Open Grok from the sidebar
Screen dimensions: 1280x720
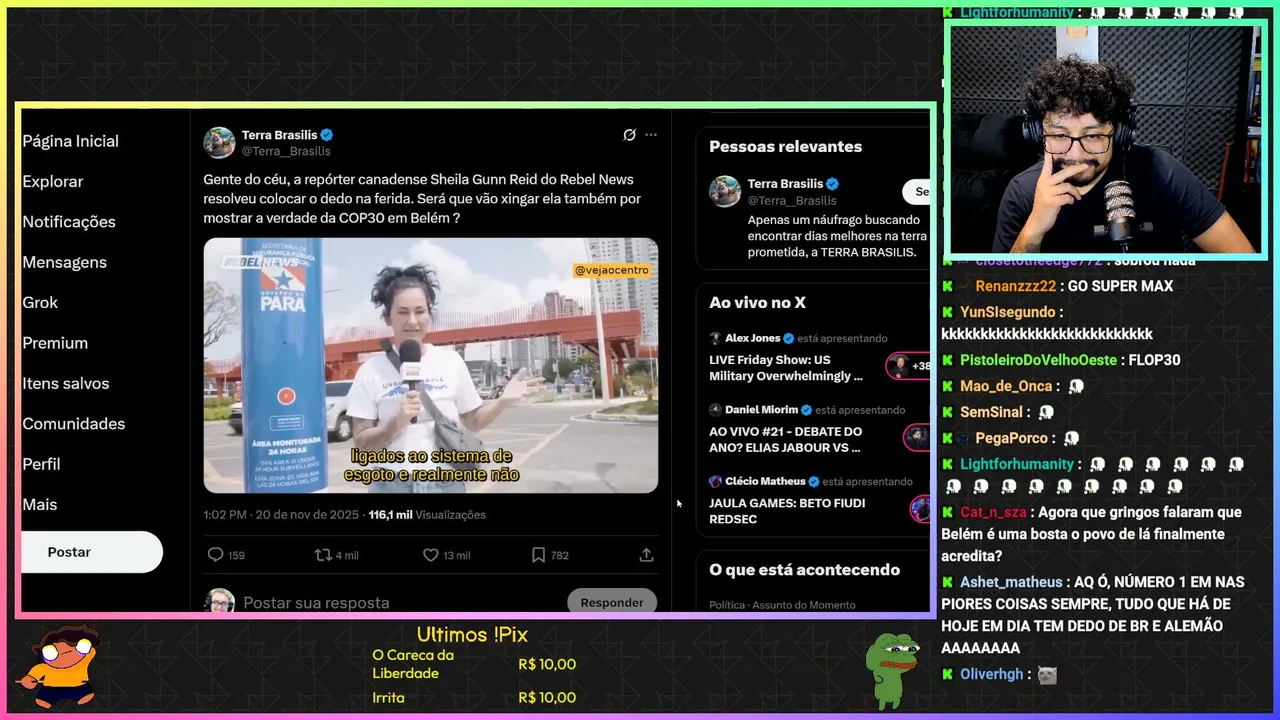coord(40,302)
